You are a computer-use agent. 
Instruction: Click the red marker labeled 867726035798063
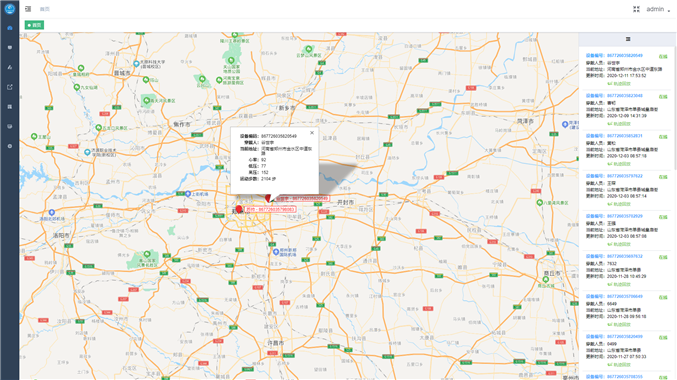coord(239,209)
